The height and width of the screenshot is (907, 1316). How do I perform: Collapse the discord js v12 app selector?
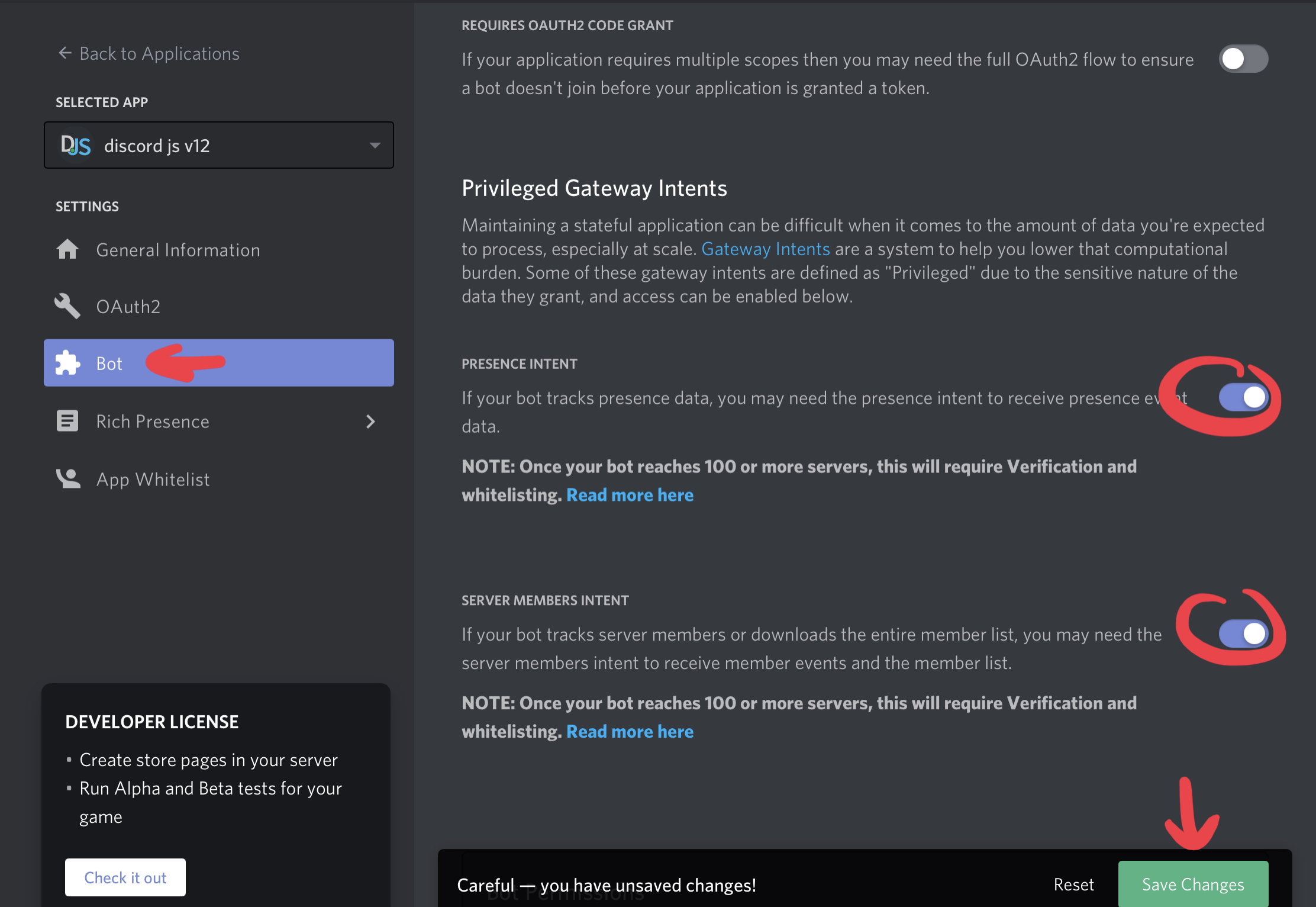pos(374,145)
